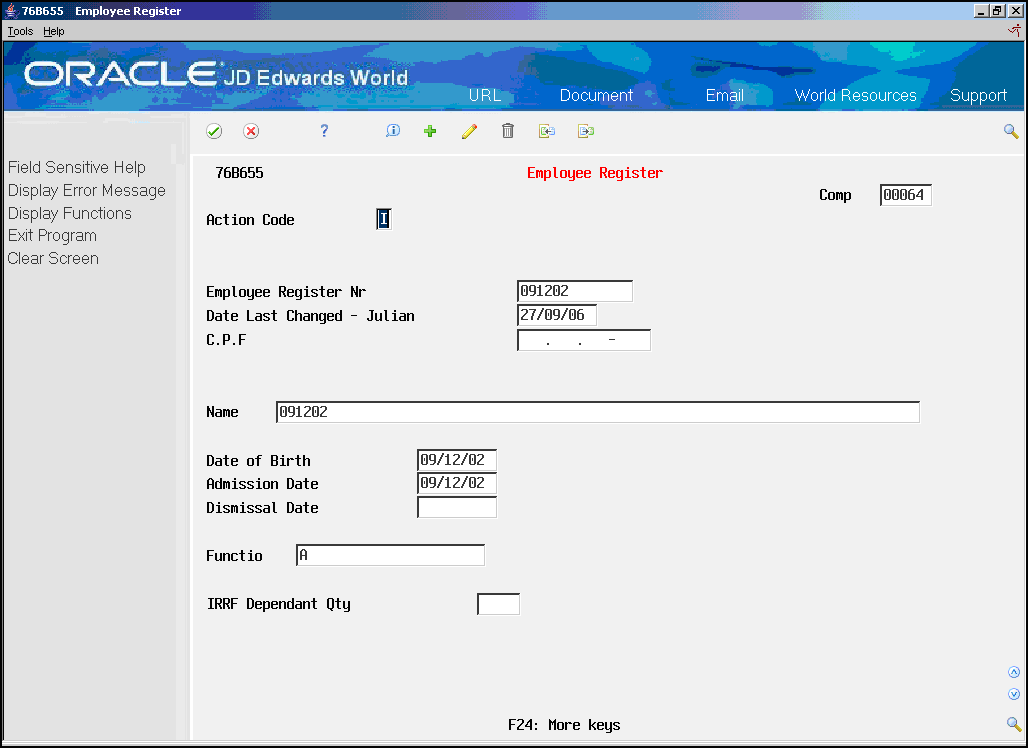Screen dimensions: 1028x748
Task: Click the pencil Change icon
Action: [469, 131]
